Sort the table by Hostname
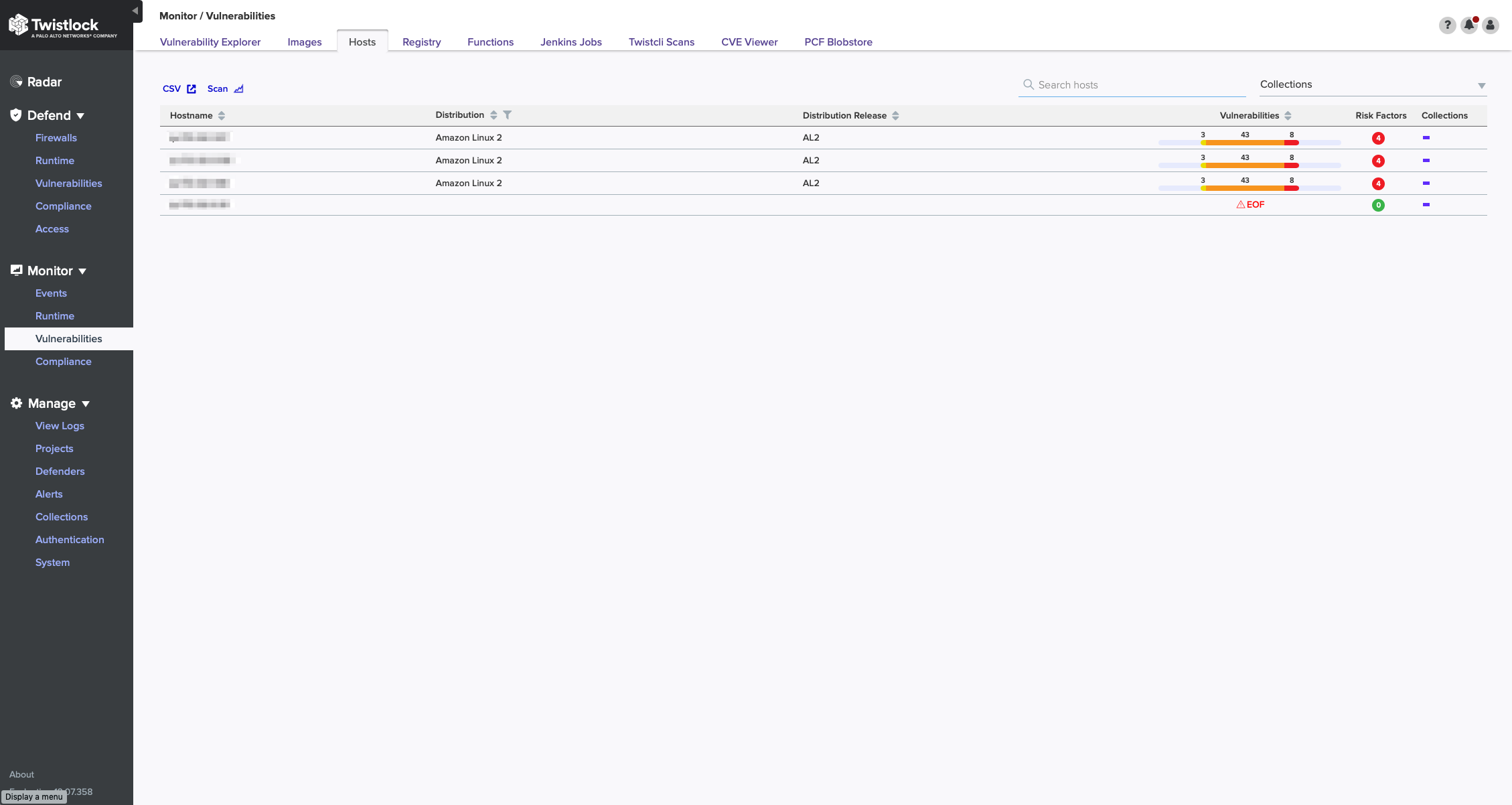This screenshot has height=805, width=1512. pos(222,116)
